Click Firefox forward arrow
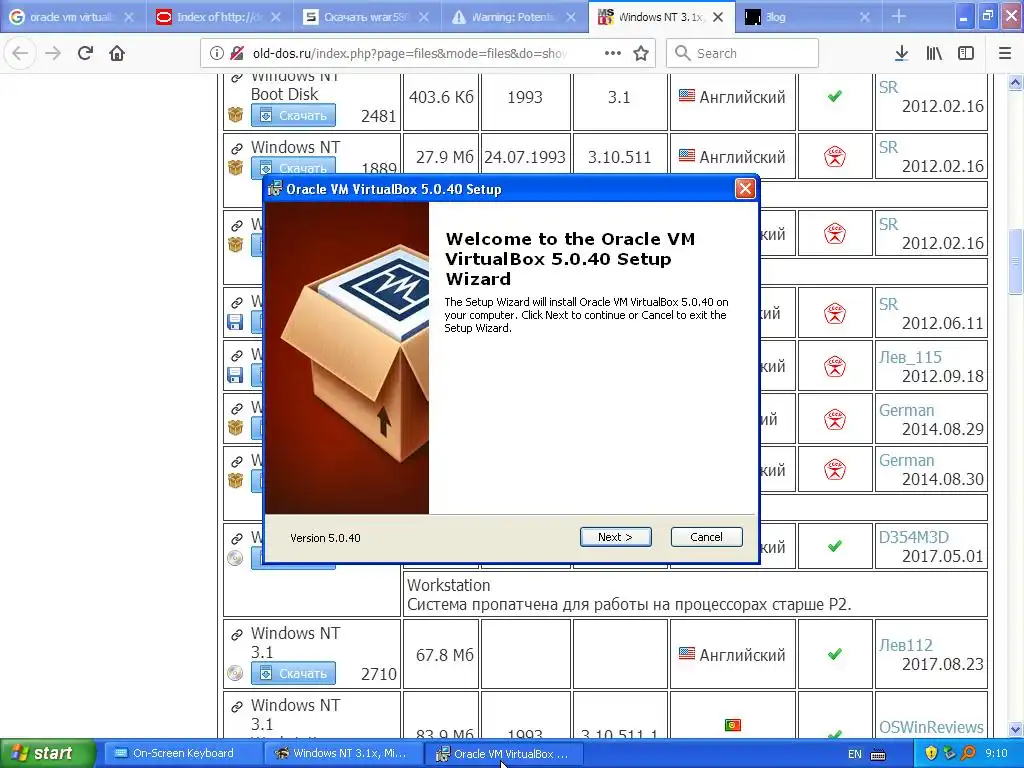This screenshot has width=1024, height=768. (53, 53)
